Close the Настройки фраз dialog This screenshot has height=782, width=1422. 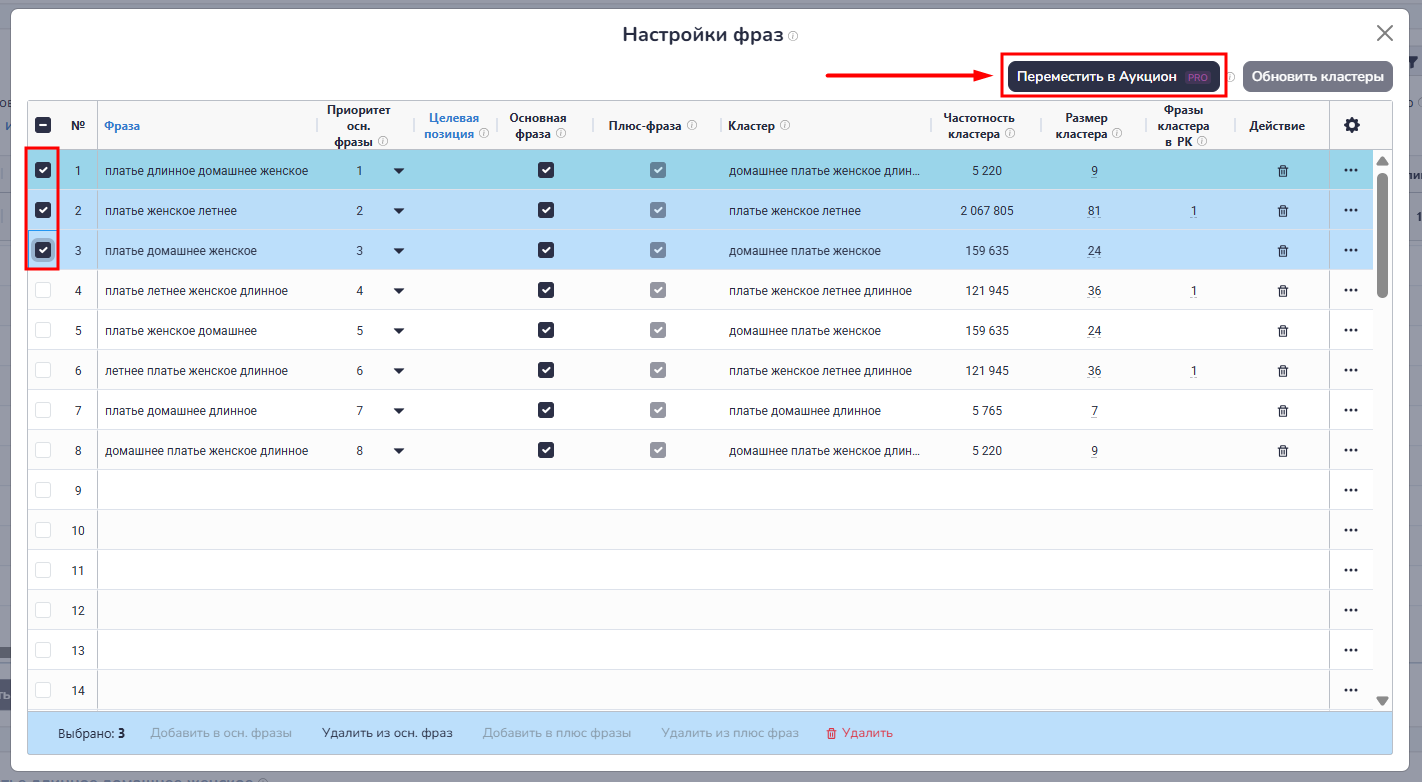pos(1385,33)
